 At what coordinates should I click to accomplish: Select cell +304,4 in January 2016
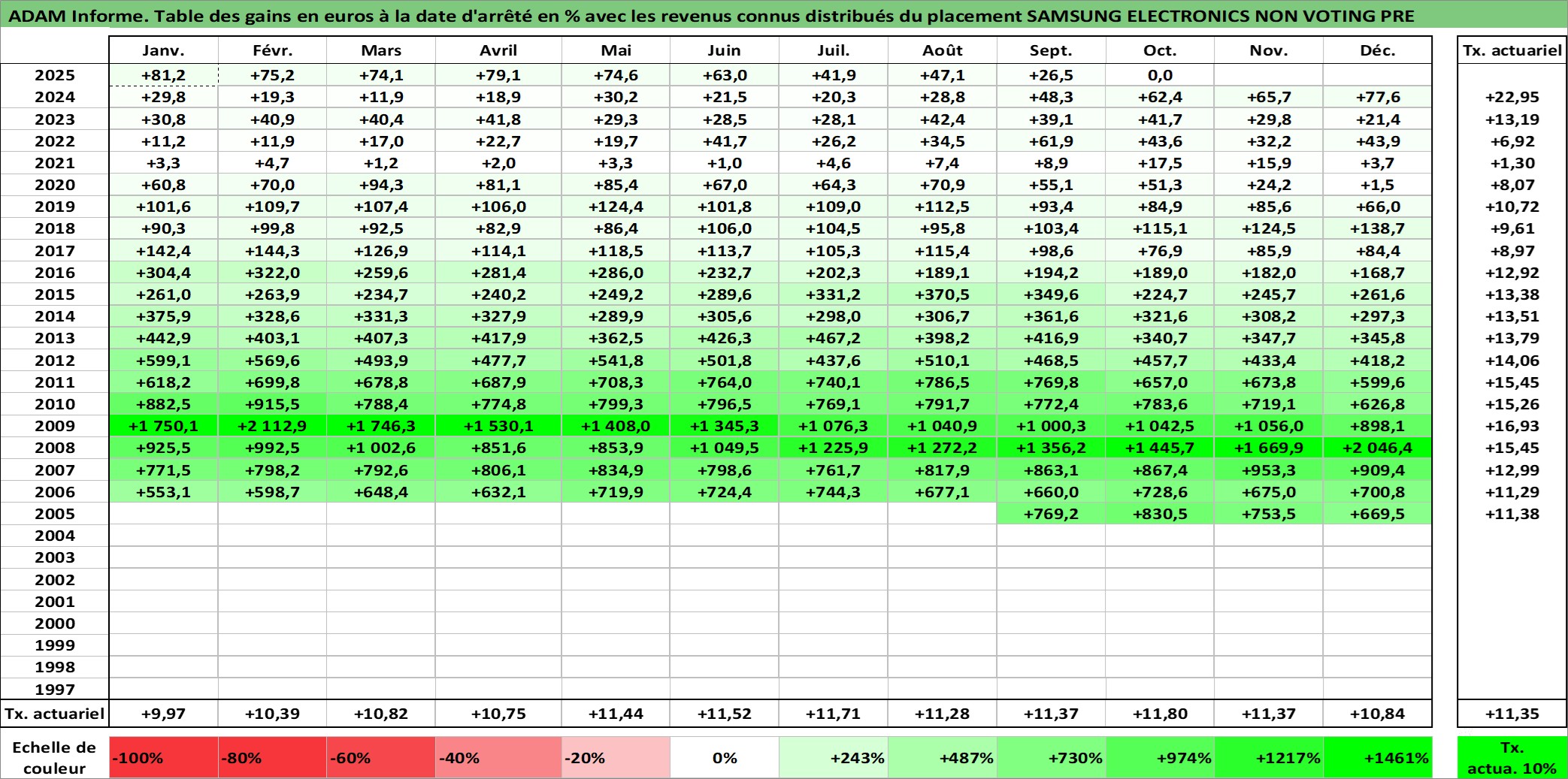pos(164,273)
